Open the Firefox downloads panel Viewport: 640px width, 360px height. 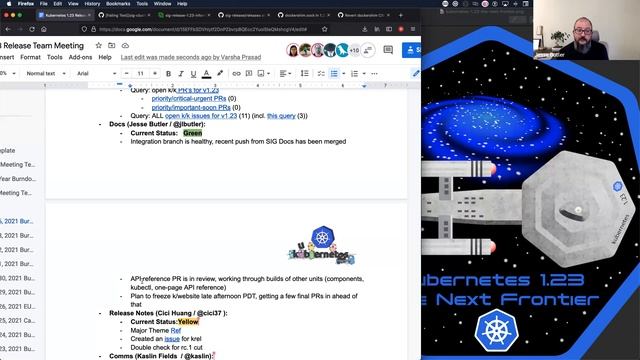(x=364, y=29)
